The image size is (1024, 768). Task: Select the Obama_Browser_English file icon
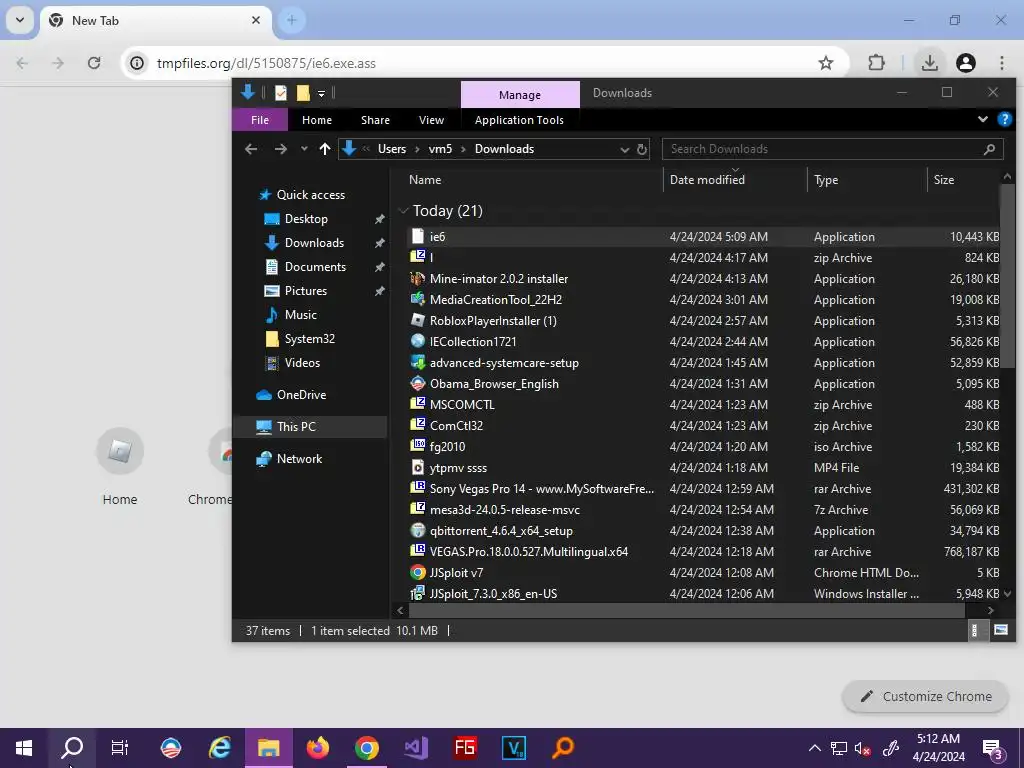pyautogui.click(x=418, y=383)
